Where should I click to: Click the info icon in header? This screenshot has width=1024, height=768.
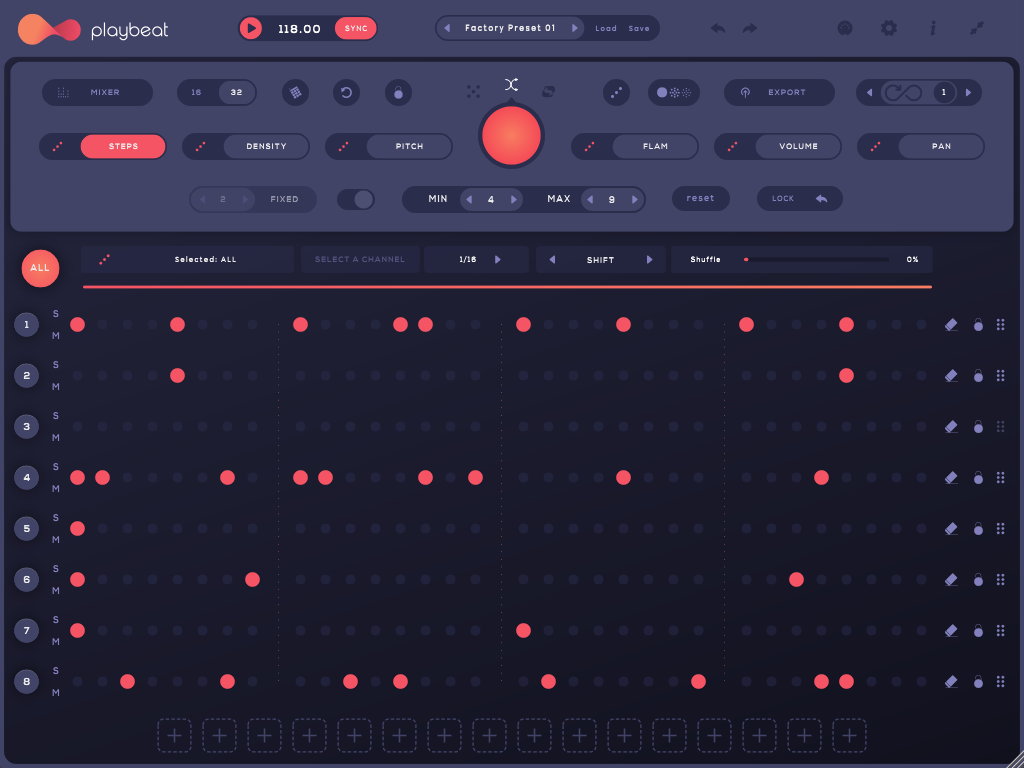(933, 28)
